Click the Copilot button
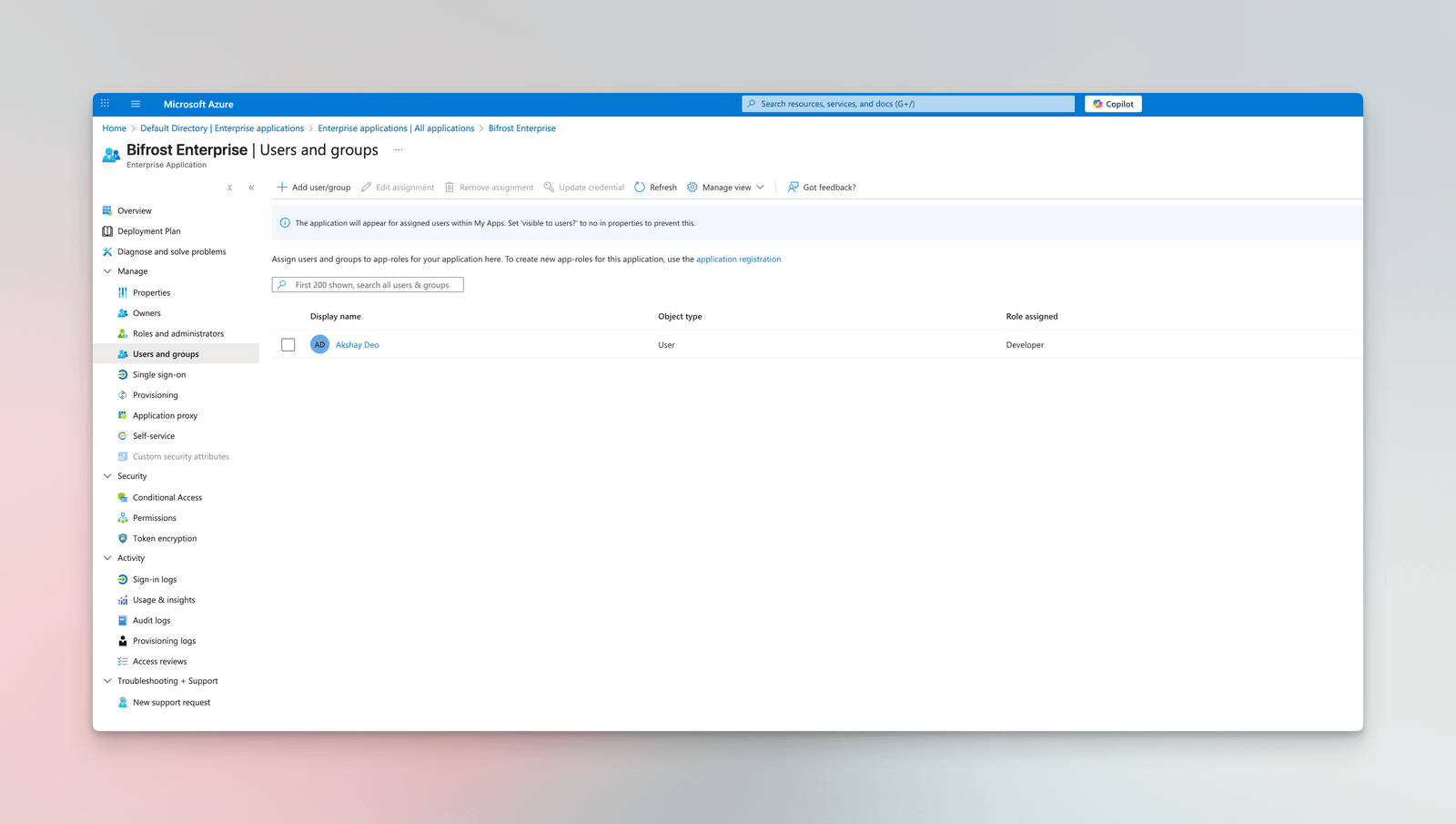This screenshot has width=1456, height=824. tap(1113, 104)
